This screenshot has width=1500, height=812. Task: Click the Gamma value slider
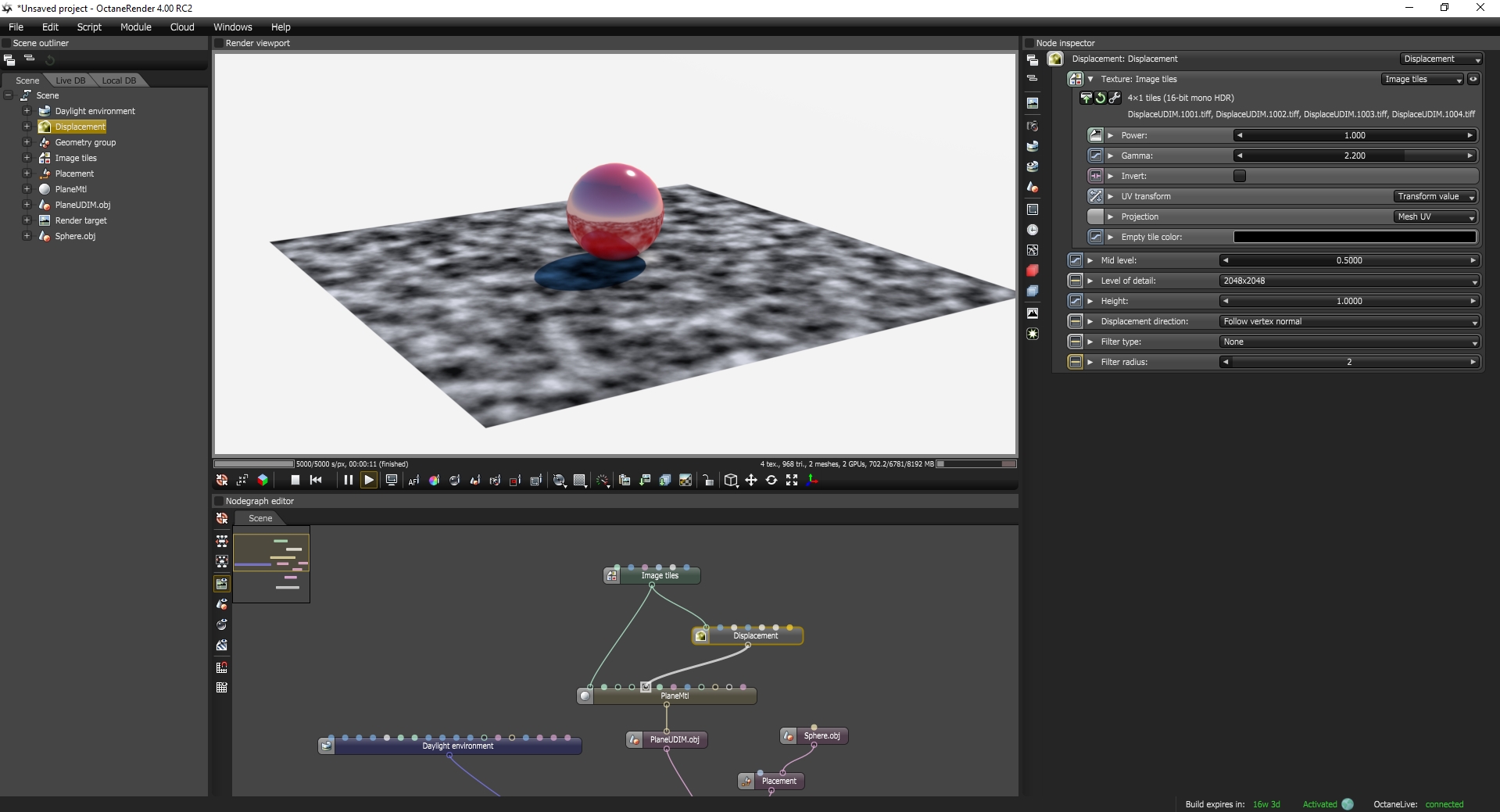pyautogui.click(x=1355, y=156)
